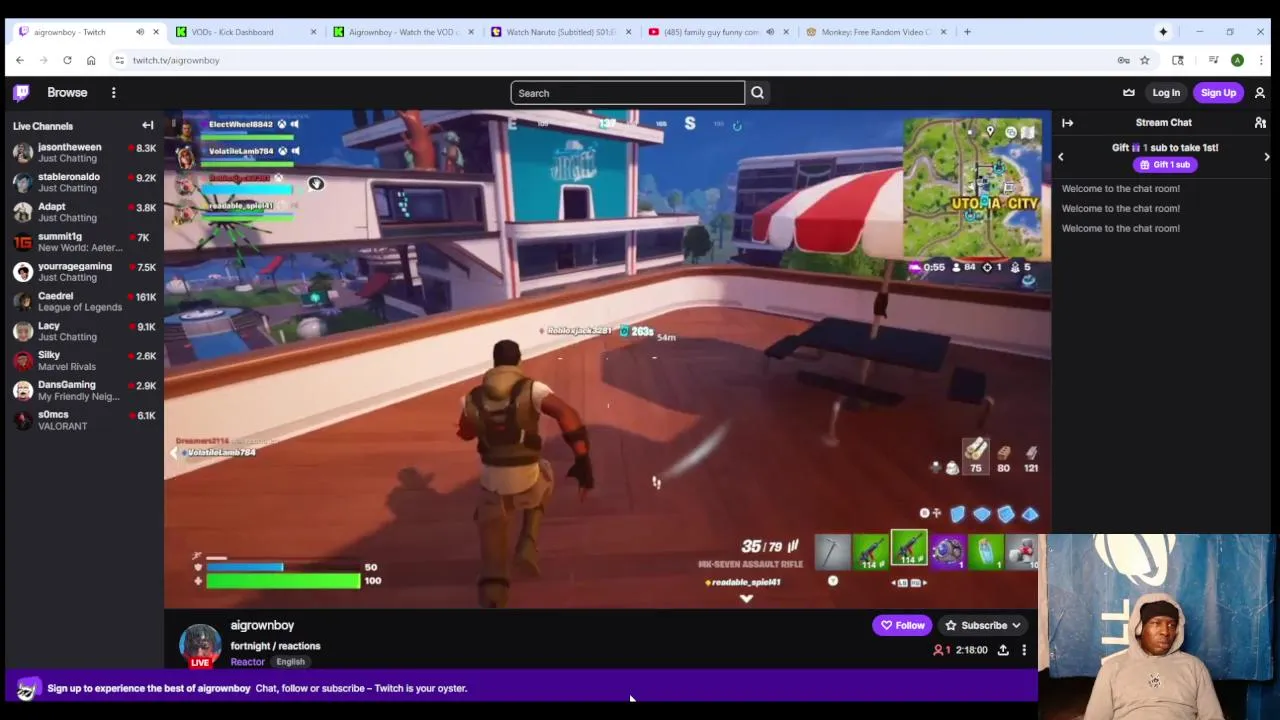This screenshot has width=1280, height=720.
Task: Open stream more options three dots
Action: (x=1024, y=650)
